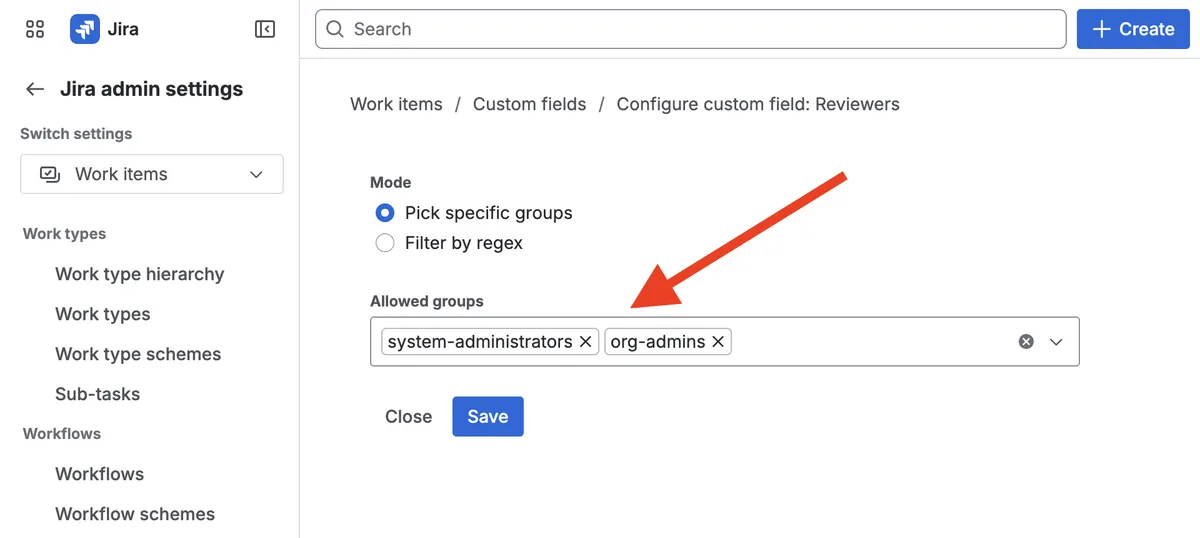The width and height of the screenshot is (1200, 538).
Task: Click the Jira admin settings heading
Action: pyautogui.click(x=151, y=89)
